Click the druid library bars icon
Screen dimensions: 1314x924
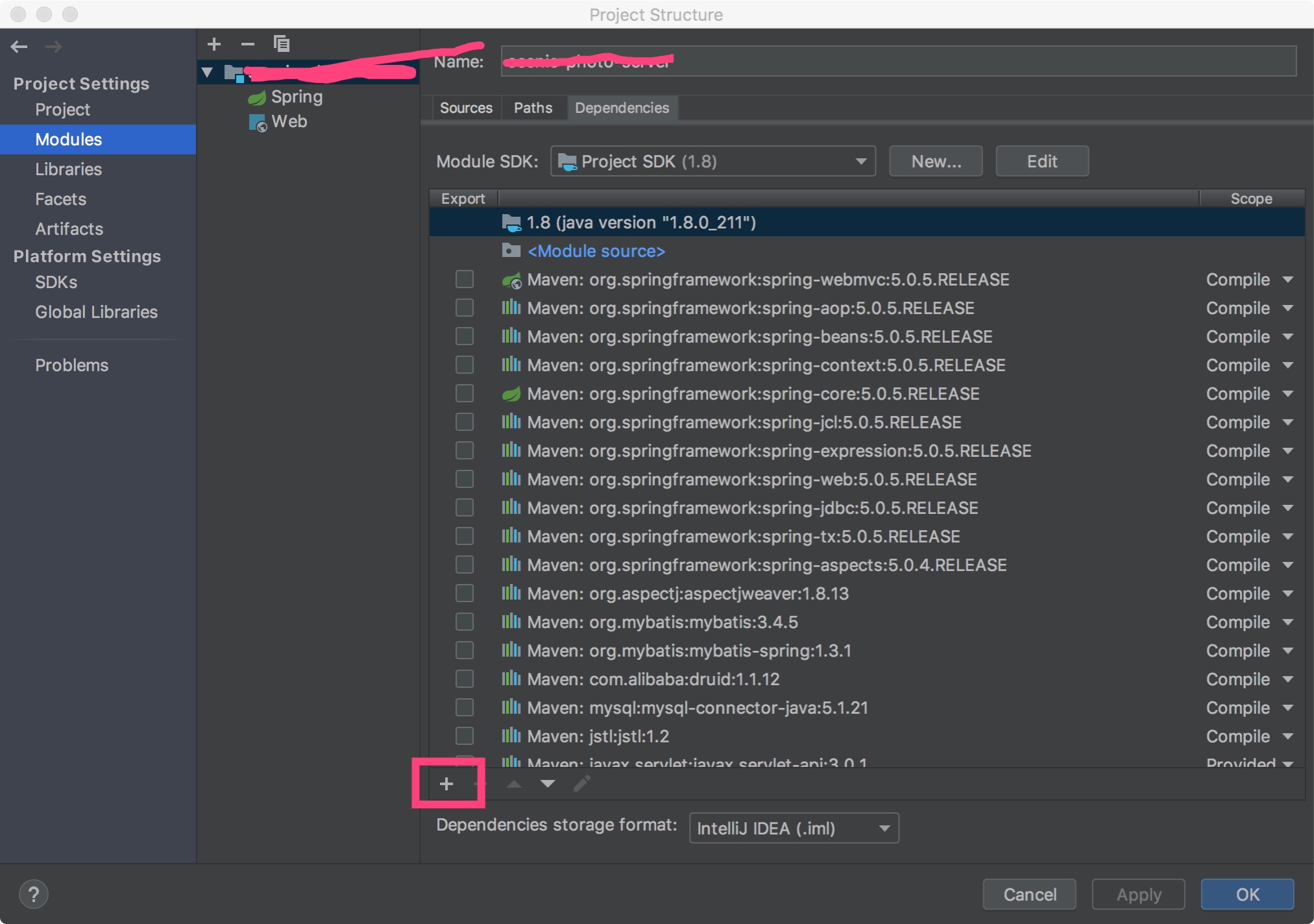click(x=511, y=679)
